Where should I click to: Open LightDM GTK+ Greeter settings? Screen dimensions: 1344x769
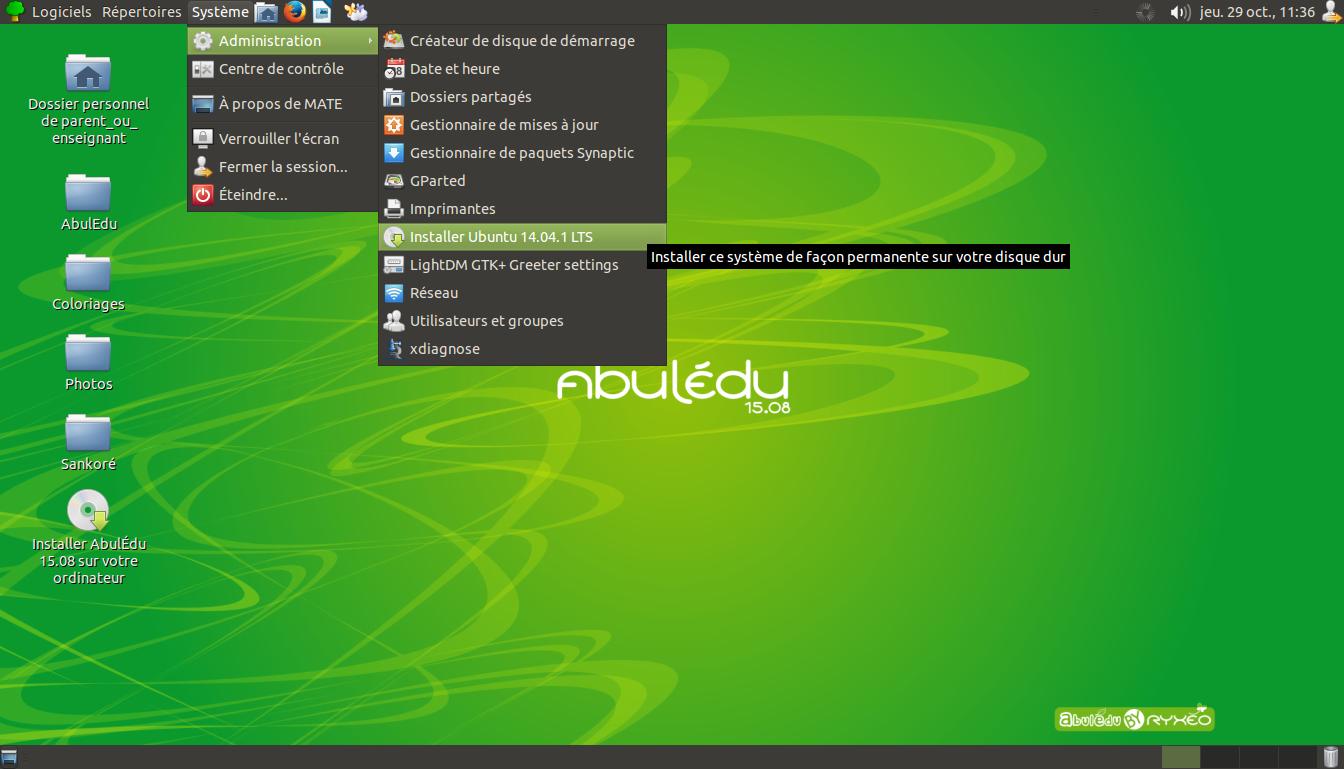pyautogui.click(x=522, y=265)
